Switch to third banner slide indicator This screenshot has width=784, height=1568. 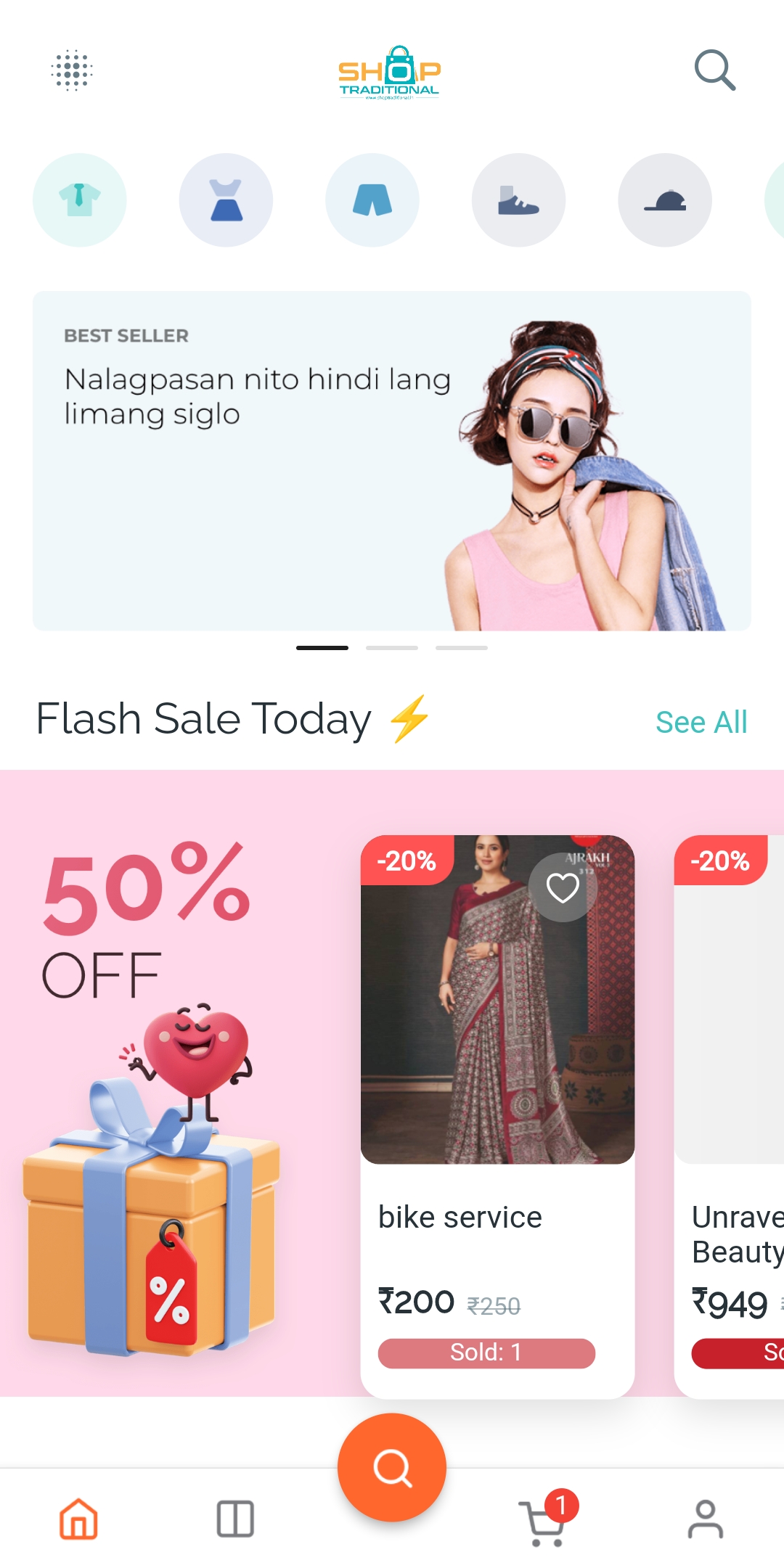pos(462,647)
